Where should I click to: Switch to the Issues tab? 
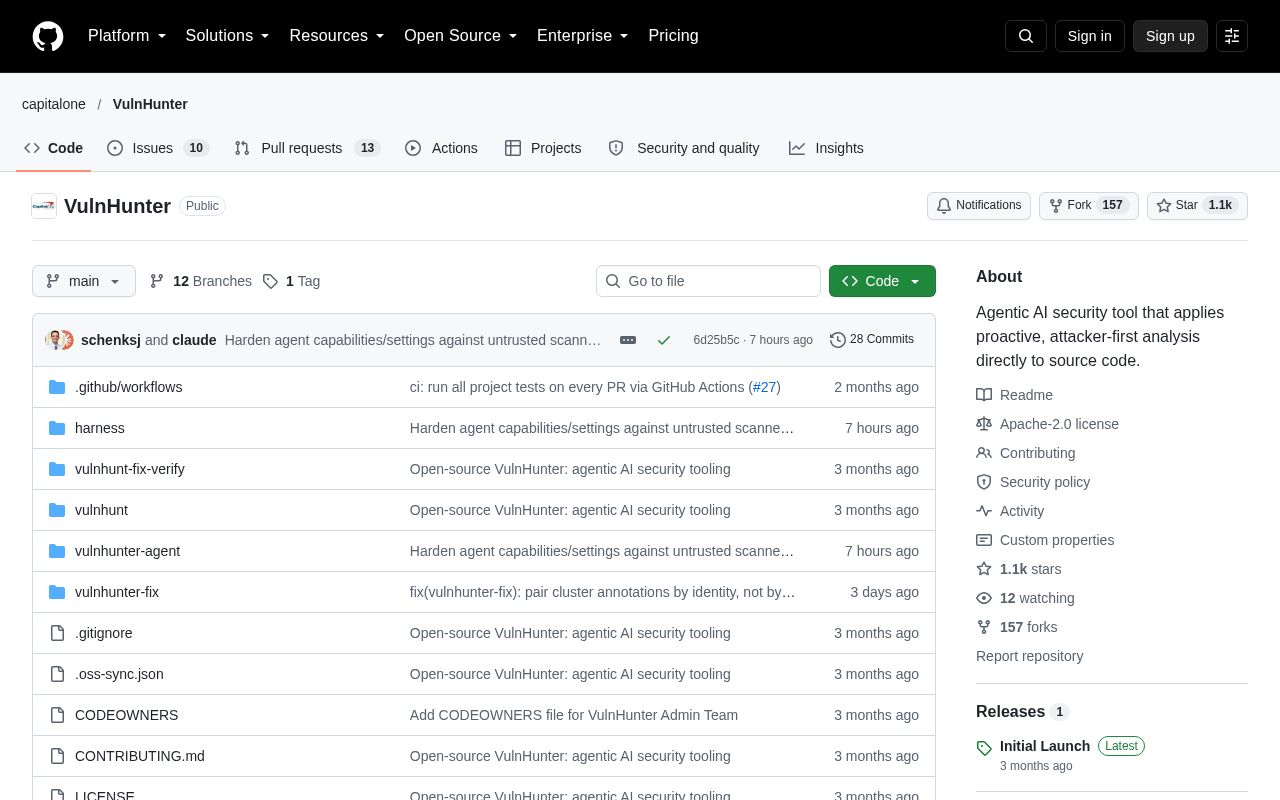pos(157,148)
